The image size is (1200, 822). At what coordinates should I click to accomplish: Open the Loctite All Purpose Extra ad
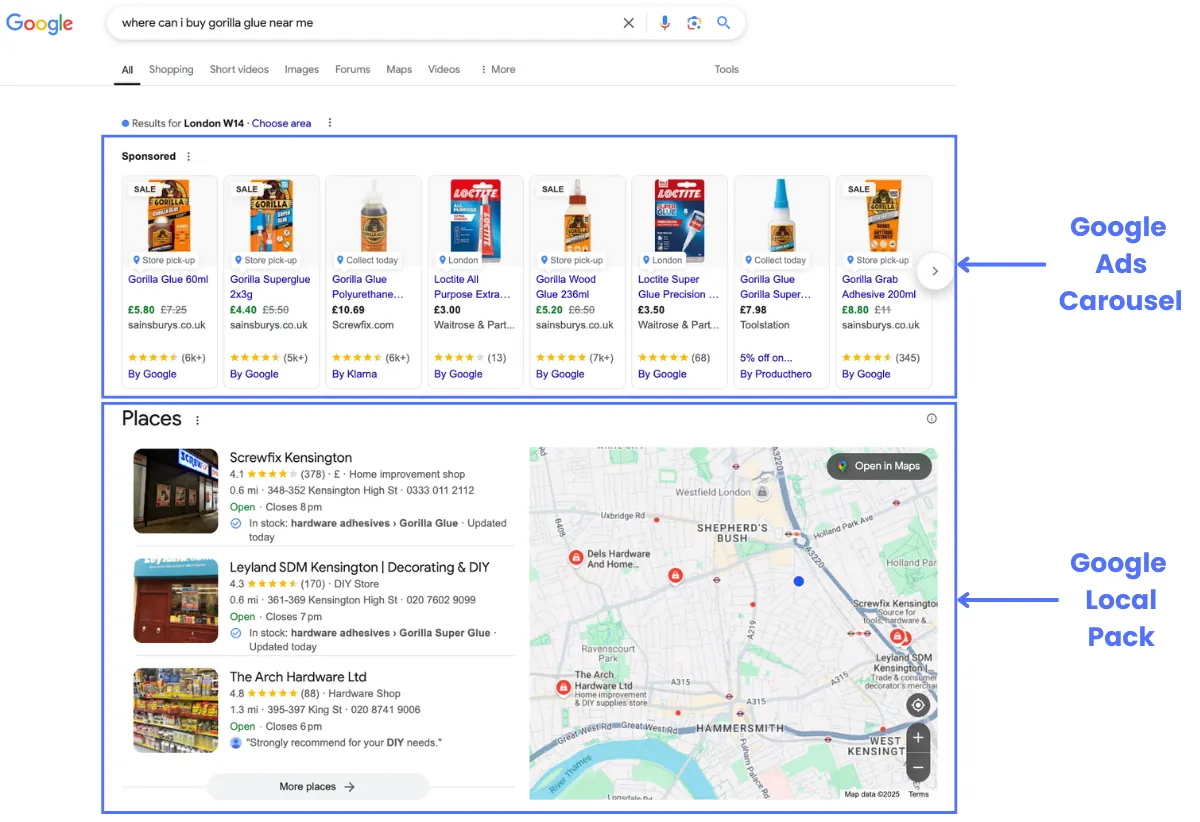475,281
